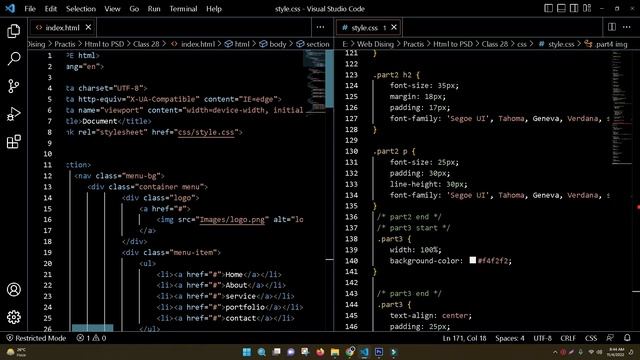The width and height of the screenshot is (640, 360).
Task: Click the feedback icon in status bar
Action: (x=610, y=338)
